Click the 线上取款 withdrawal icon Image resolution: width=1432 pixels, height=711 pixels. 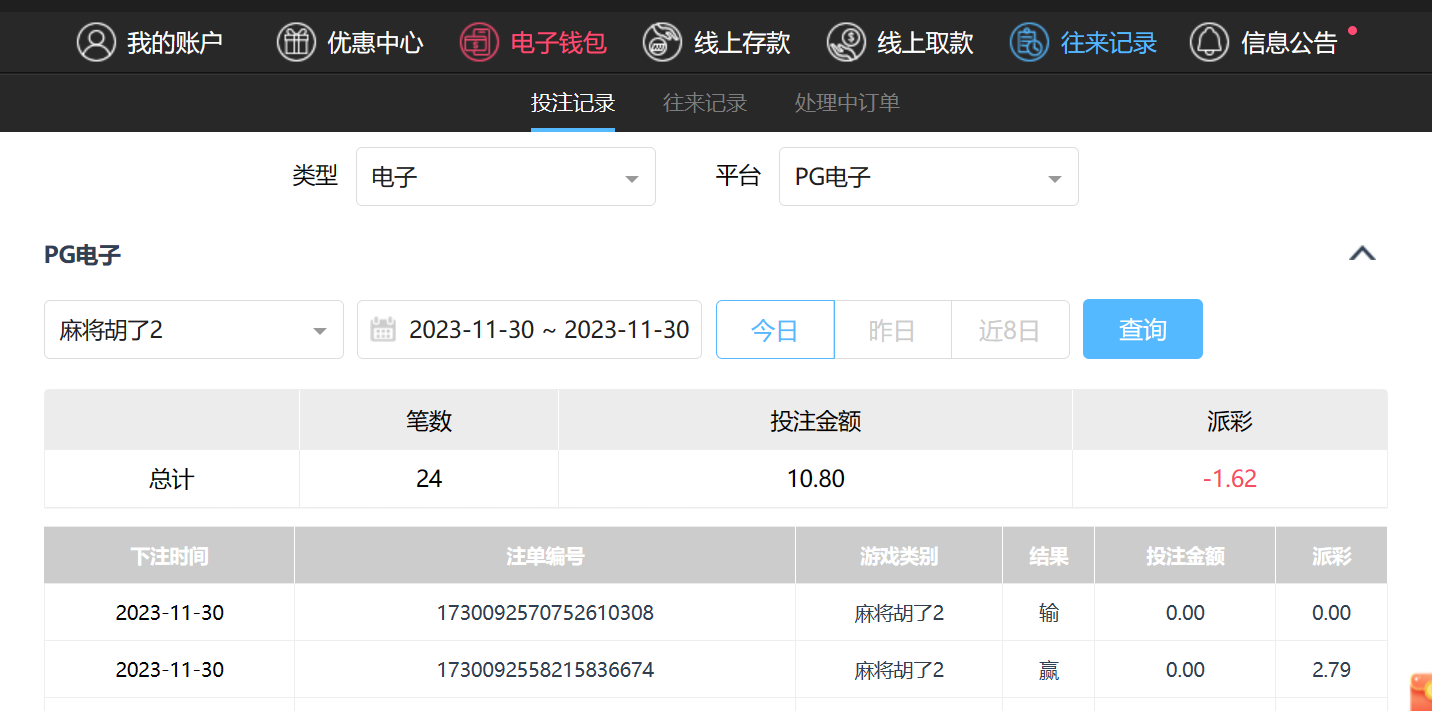(846, 42)
